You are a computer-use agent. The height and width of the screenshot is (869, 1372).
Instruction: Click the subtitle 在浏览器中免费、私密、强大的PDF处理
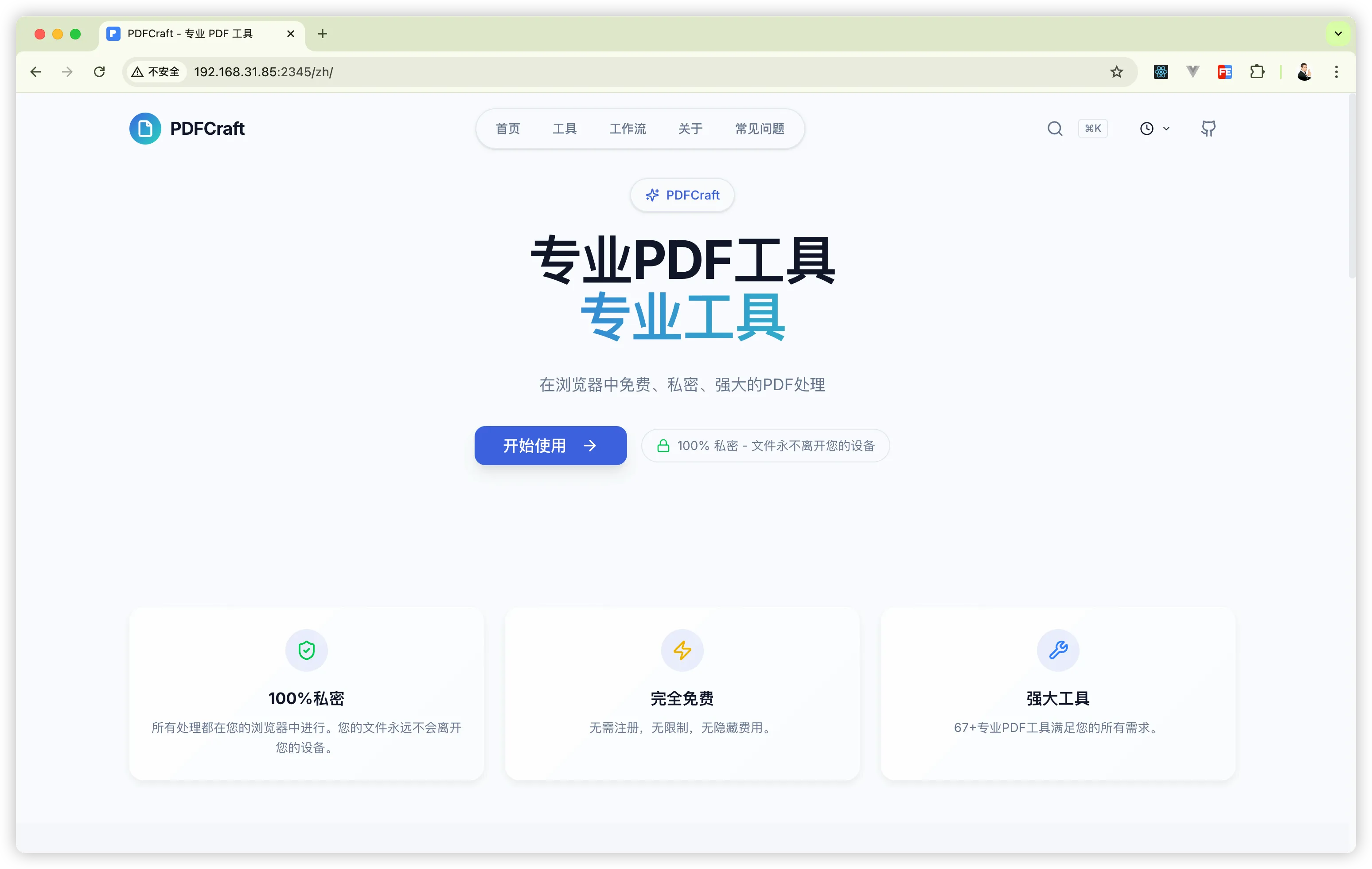tap(682, 385)
